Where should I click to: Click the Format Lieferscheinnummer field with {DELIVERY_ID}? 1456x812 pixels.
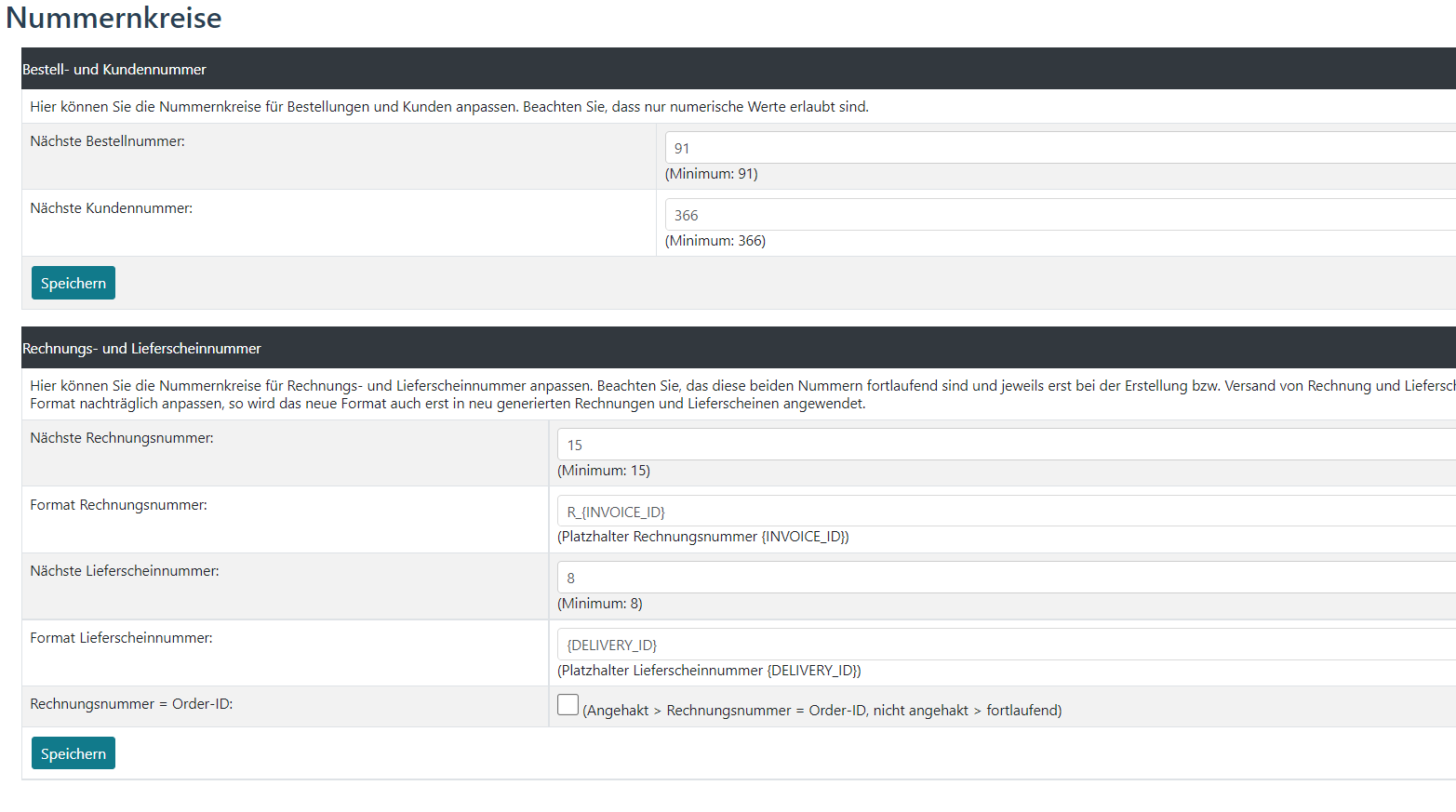click(x=1005, y=645)
